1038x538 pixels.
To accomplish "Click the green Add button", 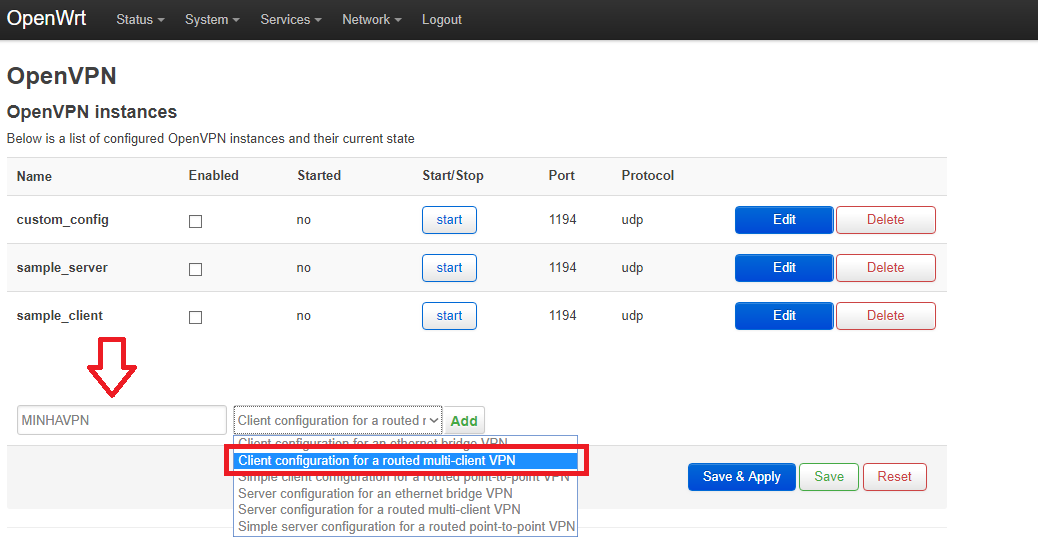I will 464,421.
